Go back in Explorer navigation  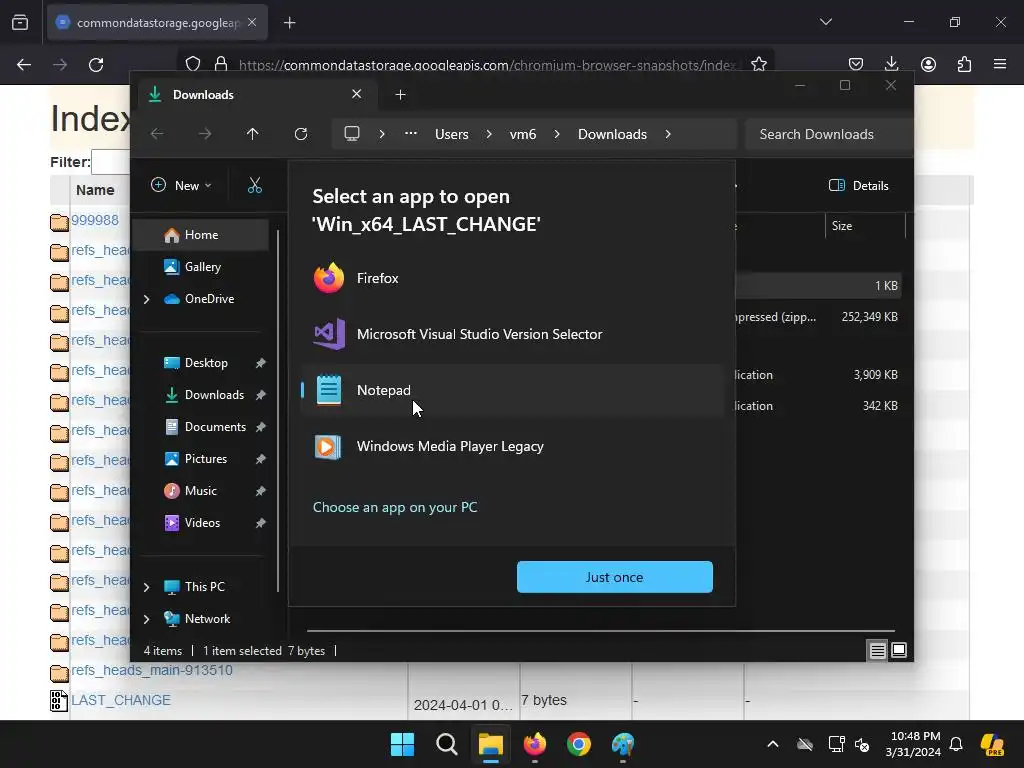[157, 134]
